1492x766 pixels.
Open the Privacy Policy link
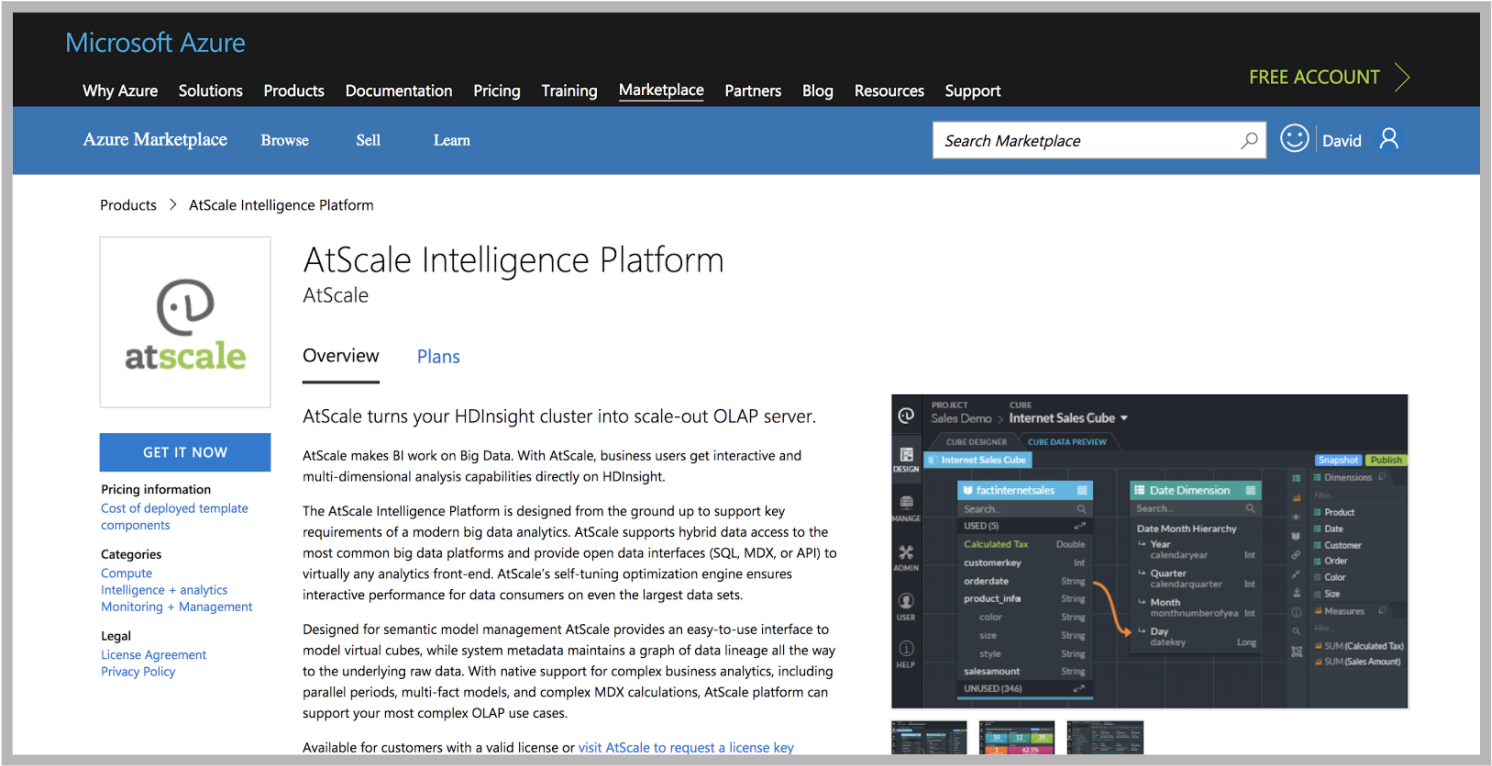(138, 672)
